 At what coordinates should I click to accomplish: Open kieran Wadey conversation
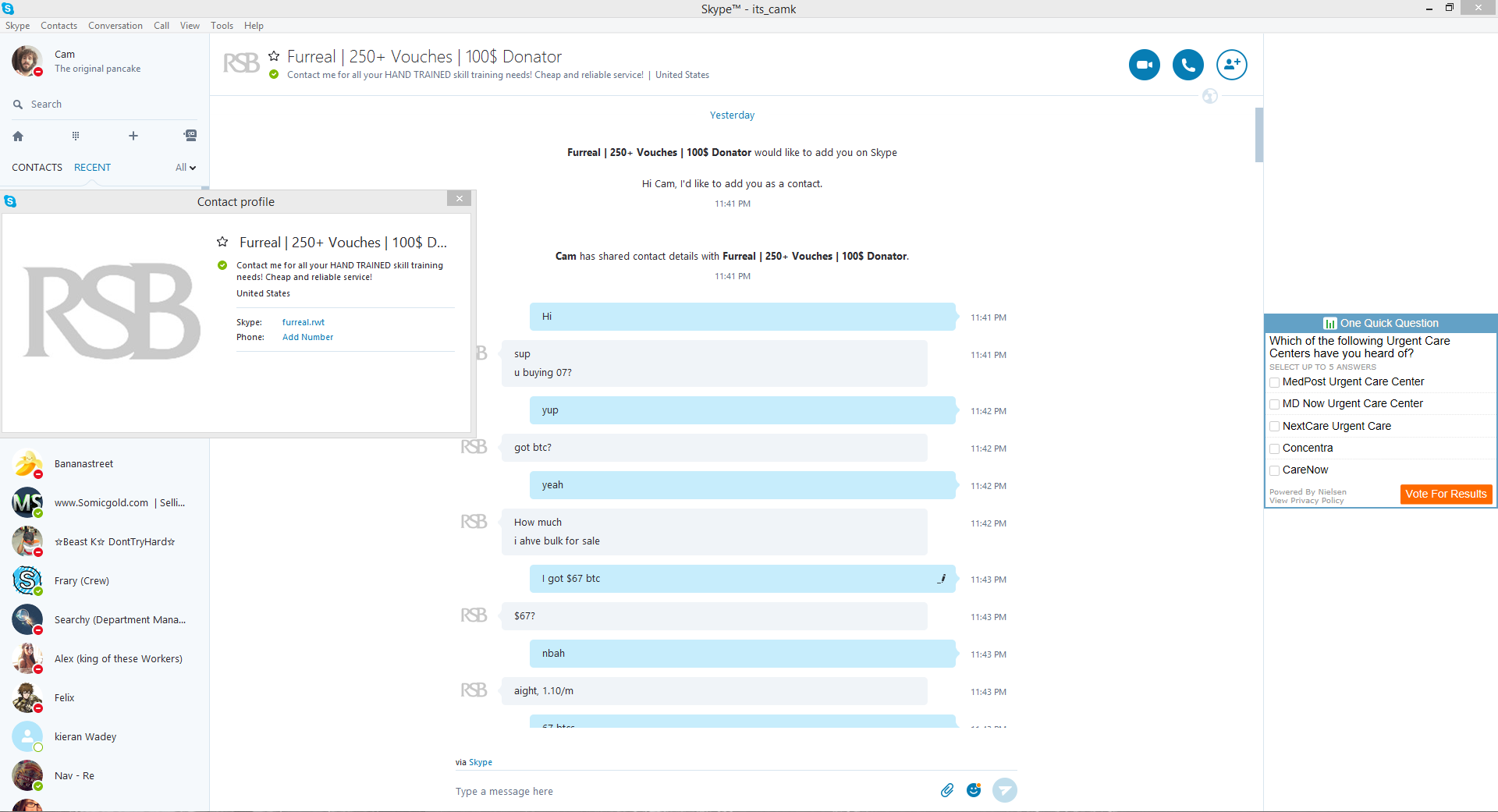[x=105, y=736]
